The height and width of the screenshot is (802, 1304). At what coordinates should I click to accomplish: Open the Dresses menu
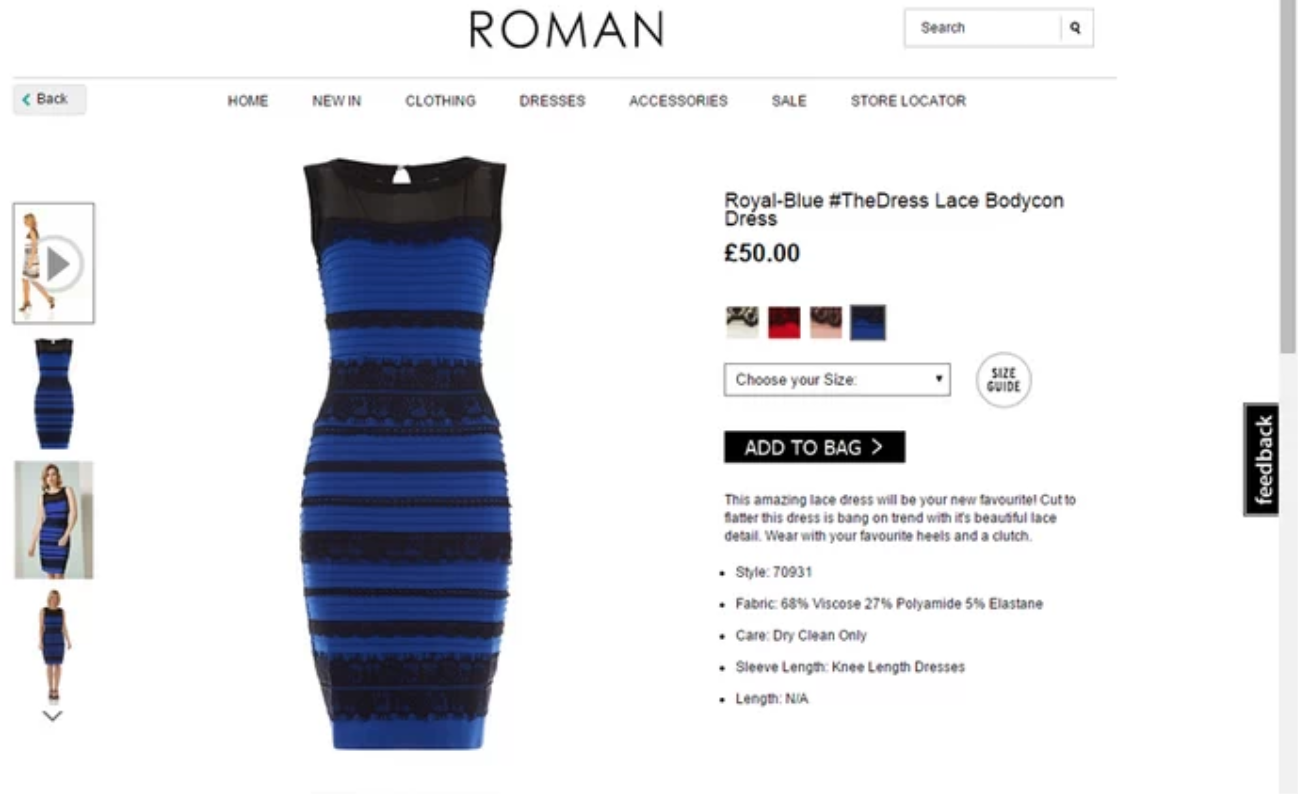point(552,101)
